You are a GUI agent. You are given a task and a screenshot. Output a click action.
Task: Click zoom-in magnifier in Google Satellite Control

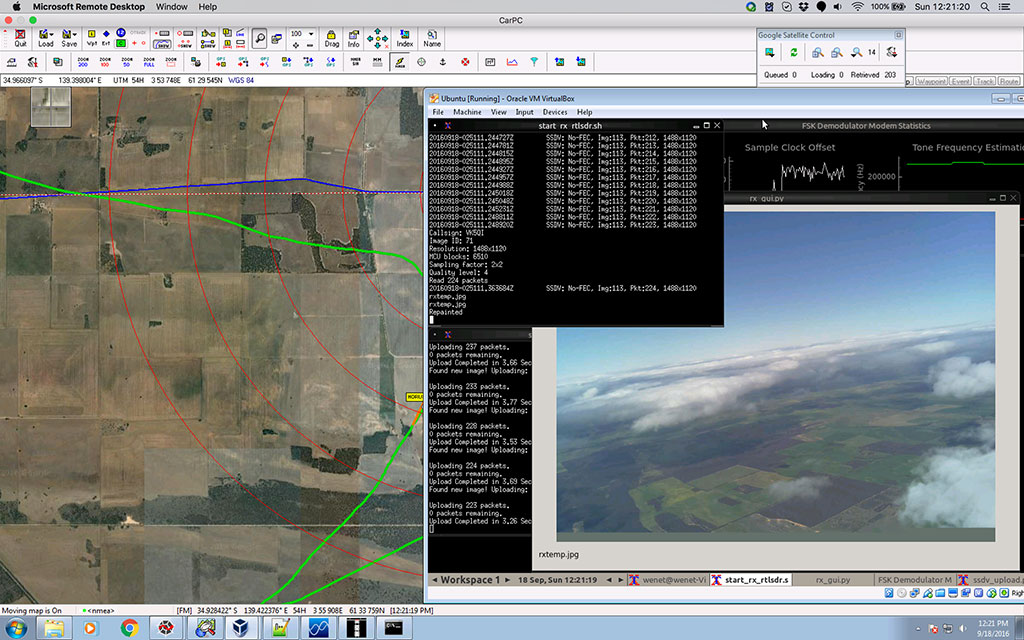pyautogui.click(x=817, y=52)
